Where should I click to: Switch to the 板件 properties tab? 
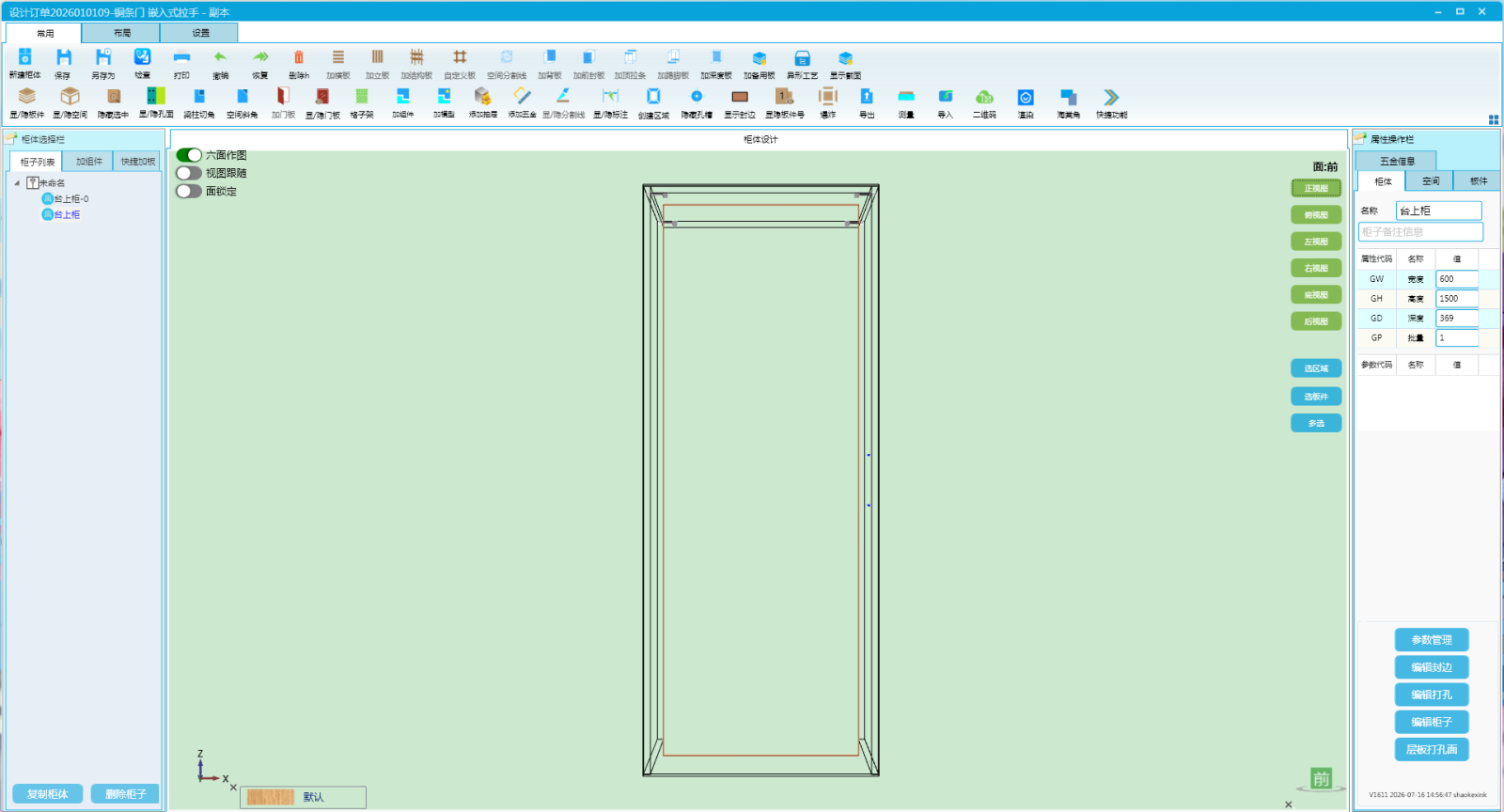pos(1479,181)
